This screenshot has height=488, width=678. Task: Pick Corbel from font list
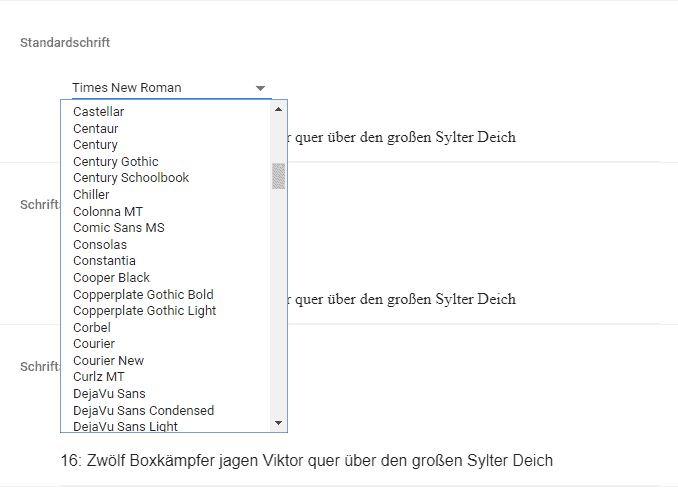[166, 327]
